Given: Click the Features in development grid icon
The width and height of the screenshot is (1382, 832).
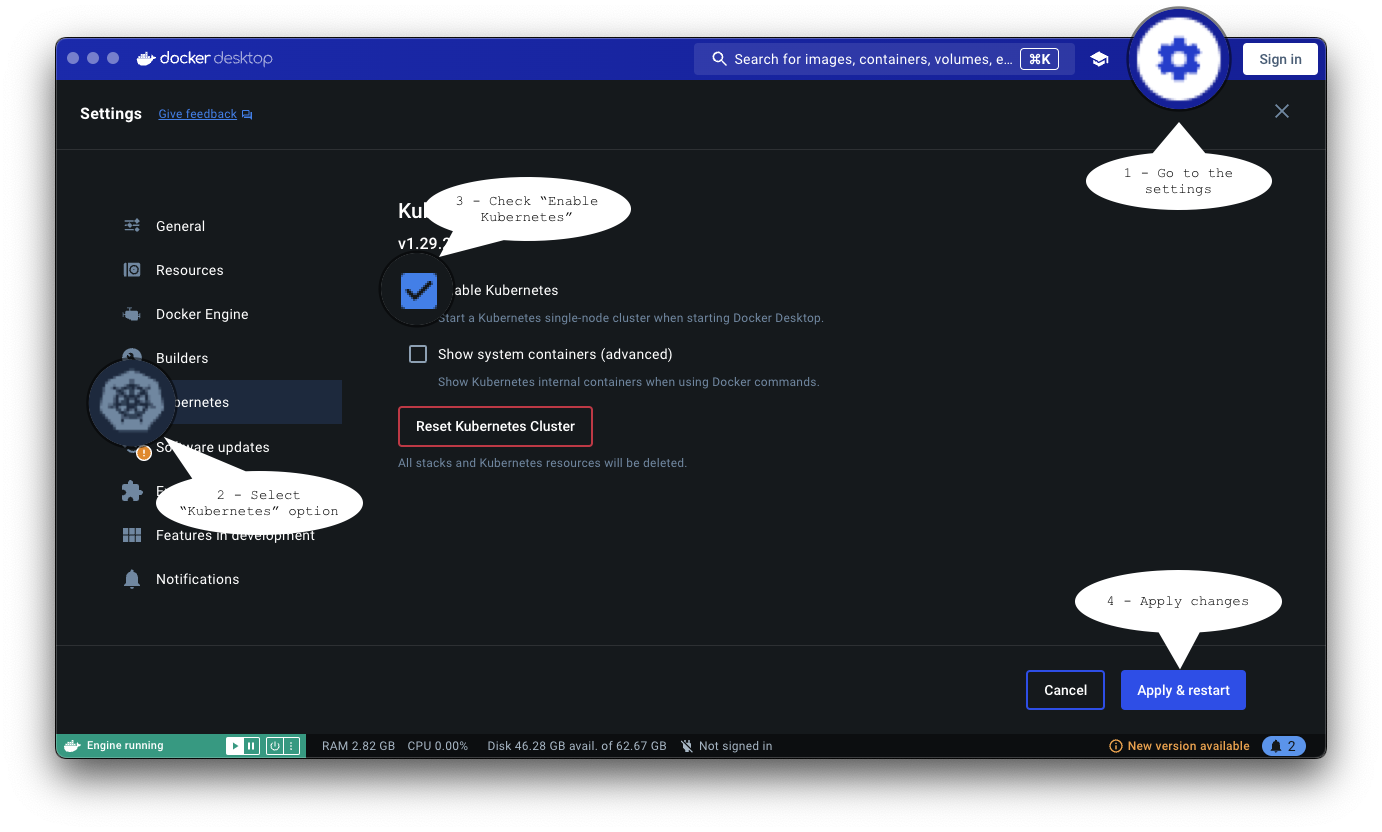Looking at the screenshot, I should (x=132, y=535).
